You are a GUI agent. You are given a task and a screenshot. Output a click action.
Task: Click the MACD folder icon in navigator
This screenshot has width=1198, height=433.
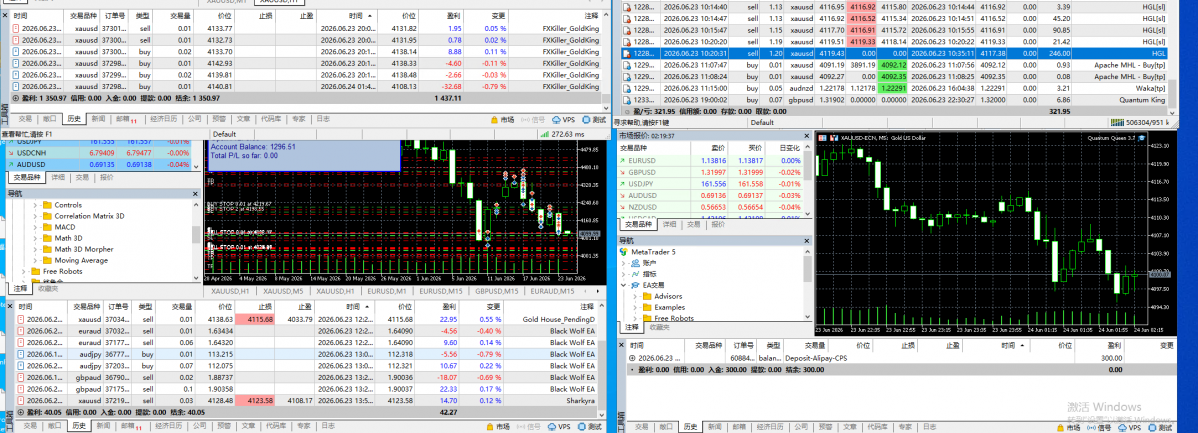click(x=47, y=227)
